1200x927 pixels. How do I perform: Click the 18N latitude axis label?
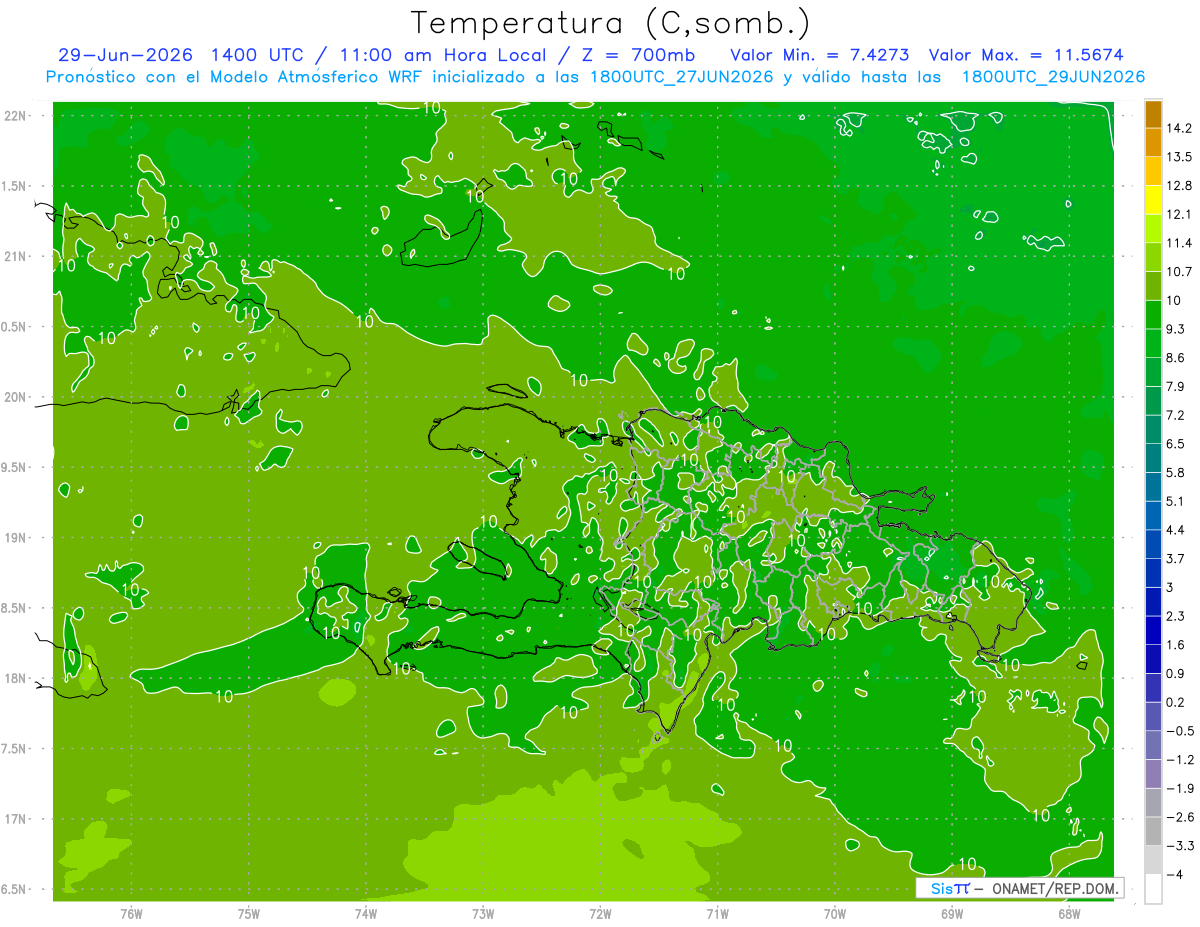(15, 679)
